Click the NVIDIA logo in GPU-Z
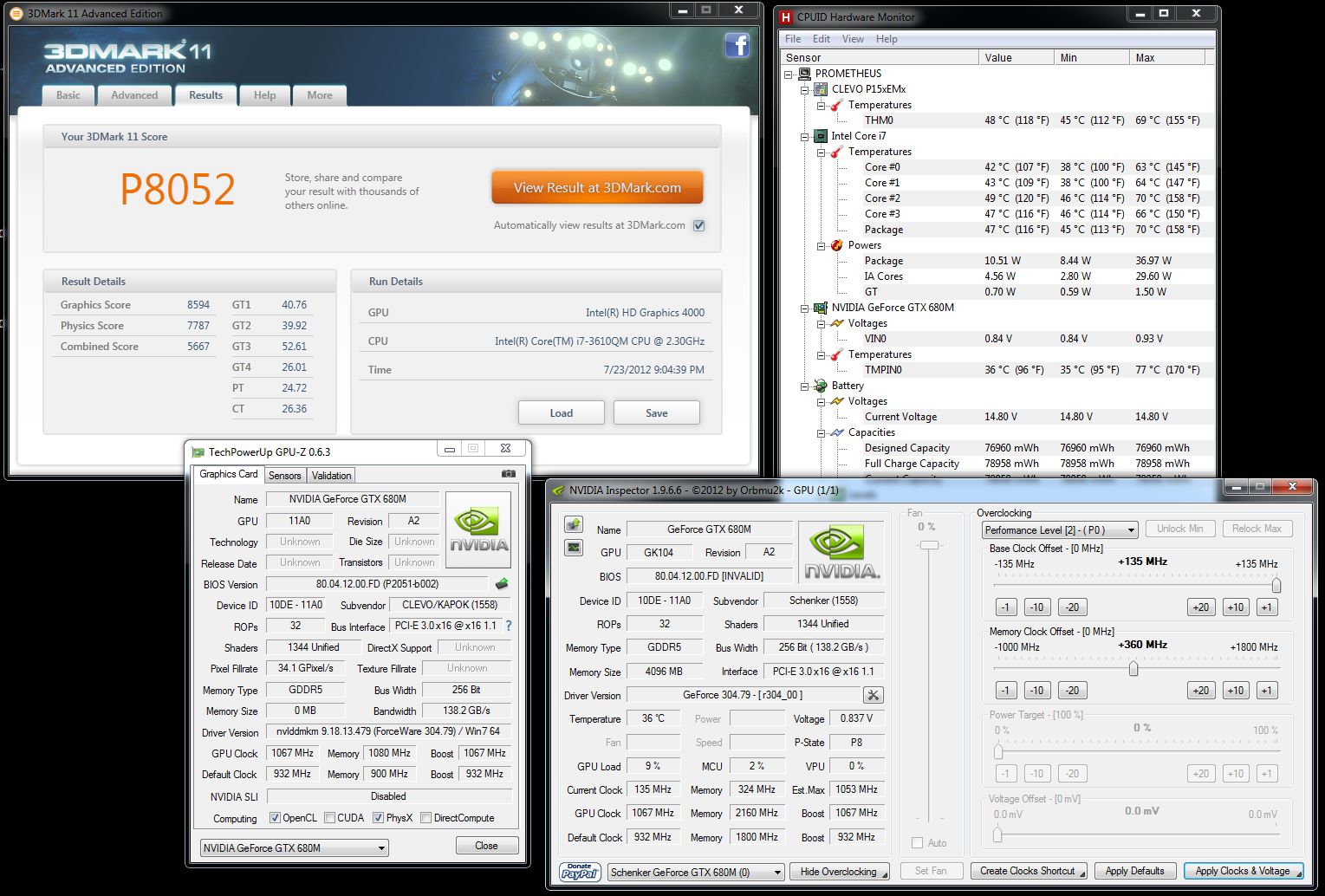This screenshot has width=1325, height=896. (x=478, y=530)
